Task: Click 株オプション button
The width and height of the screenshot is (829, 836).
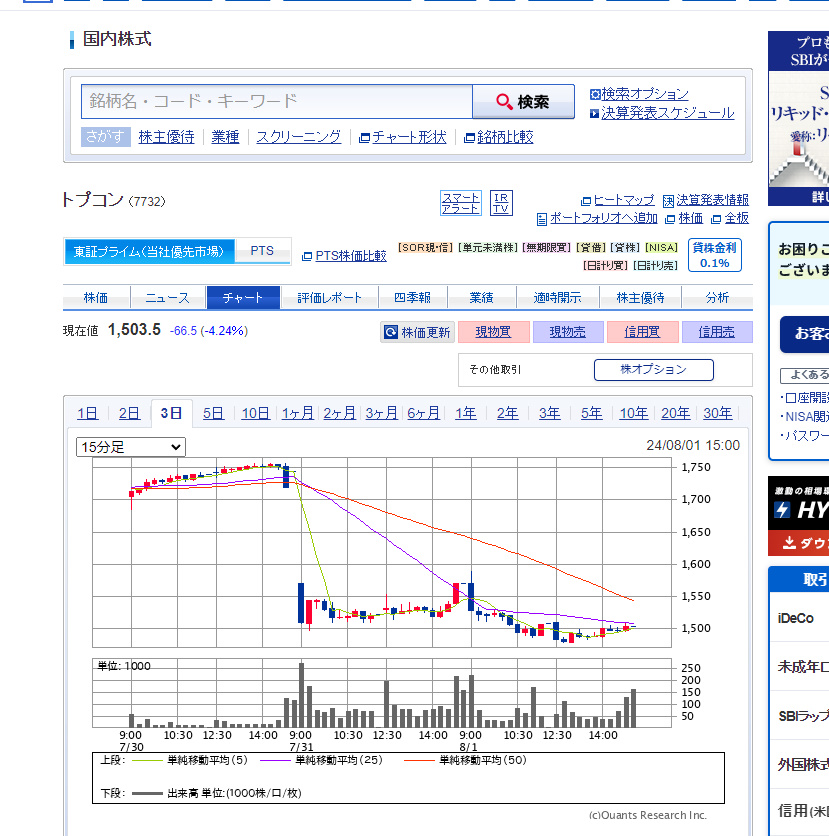Action: click(x=654, y=369)
